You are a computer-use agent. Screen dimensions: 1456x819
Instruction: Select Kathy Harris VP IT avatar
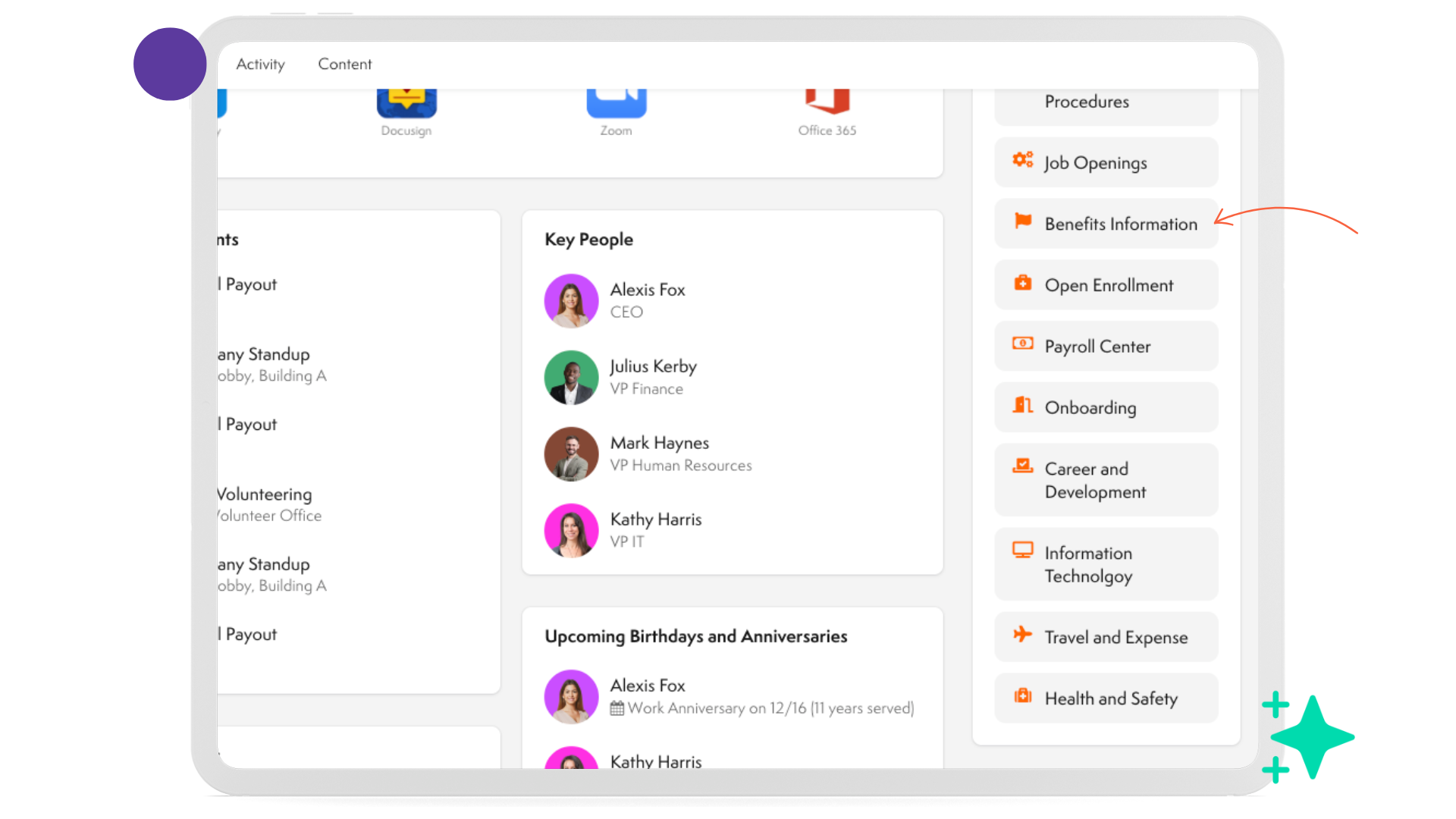571,531
